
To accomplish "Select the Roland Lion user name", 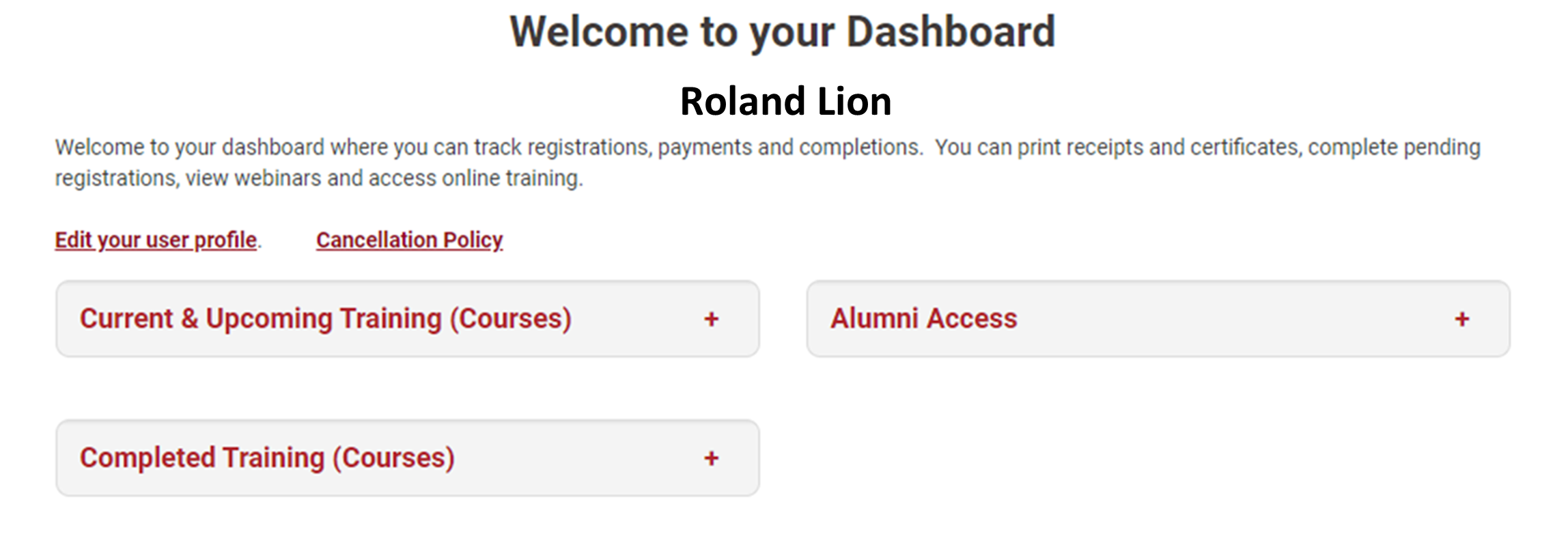I will (x=785, y=102).
